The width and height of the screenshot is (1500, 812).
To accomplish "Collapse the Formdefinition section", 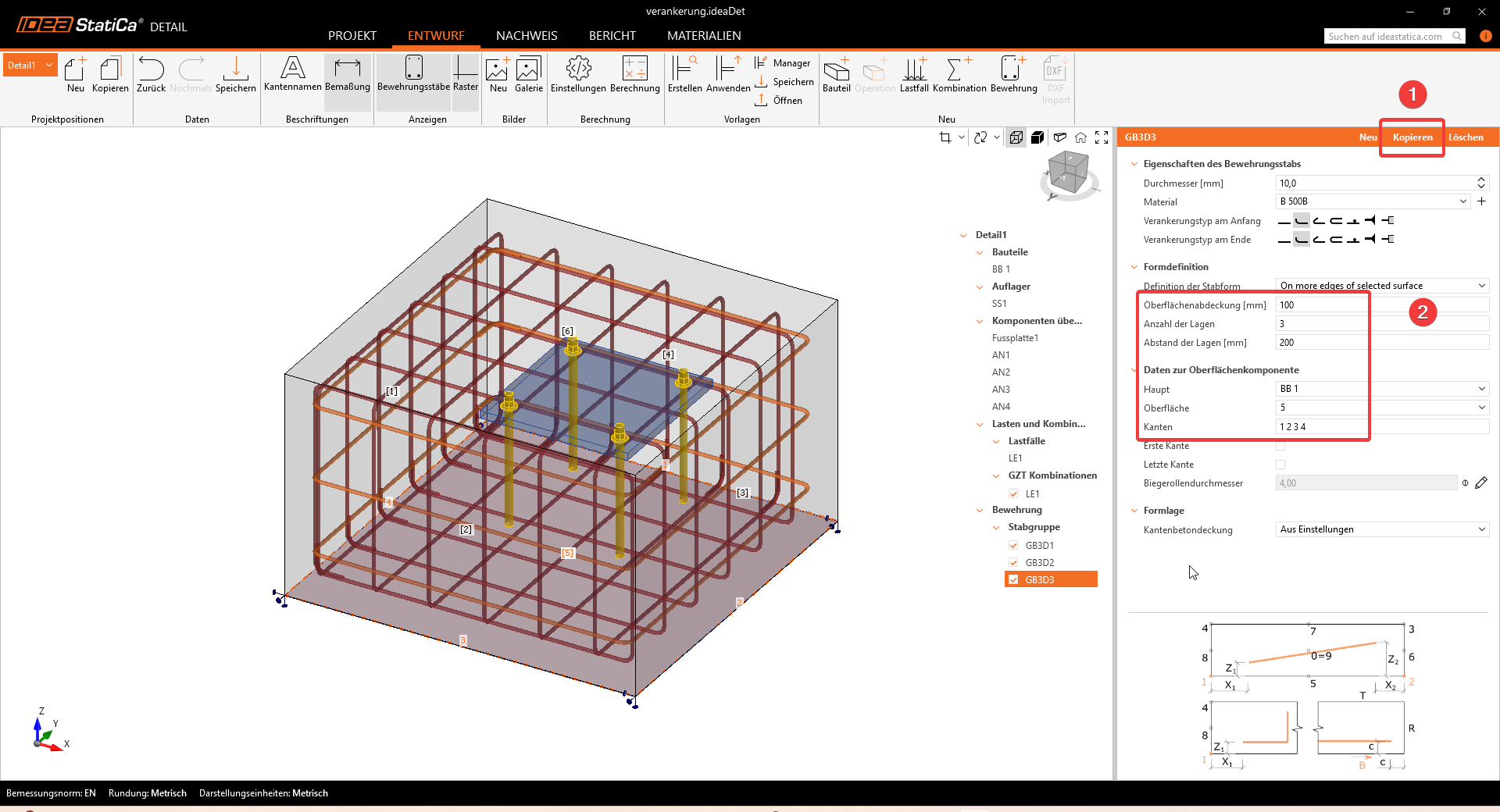I will pyautogui.click(x=1134, y=267).
